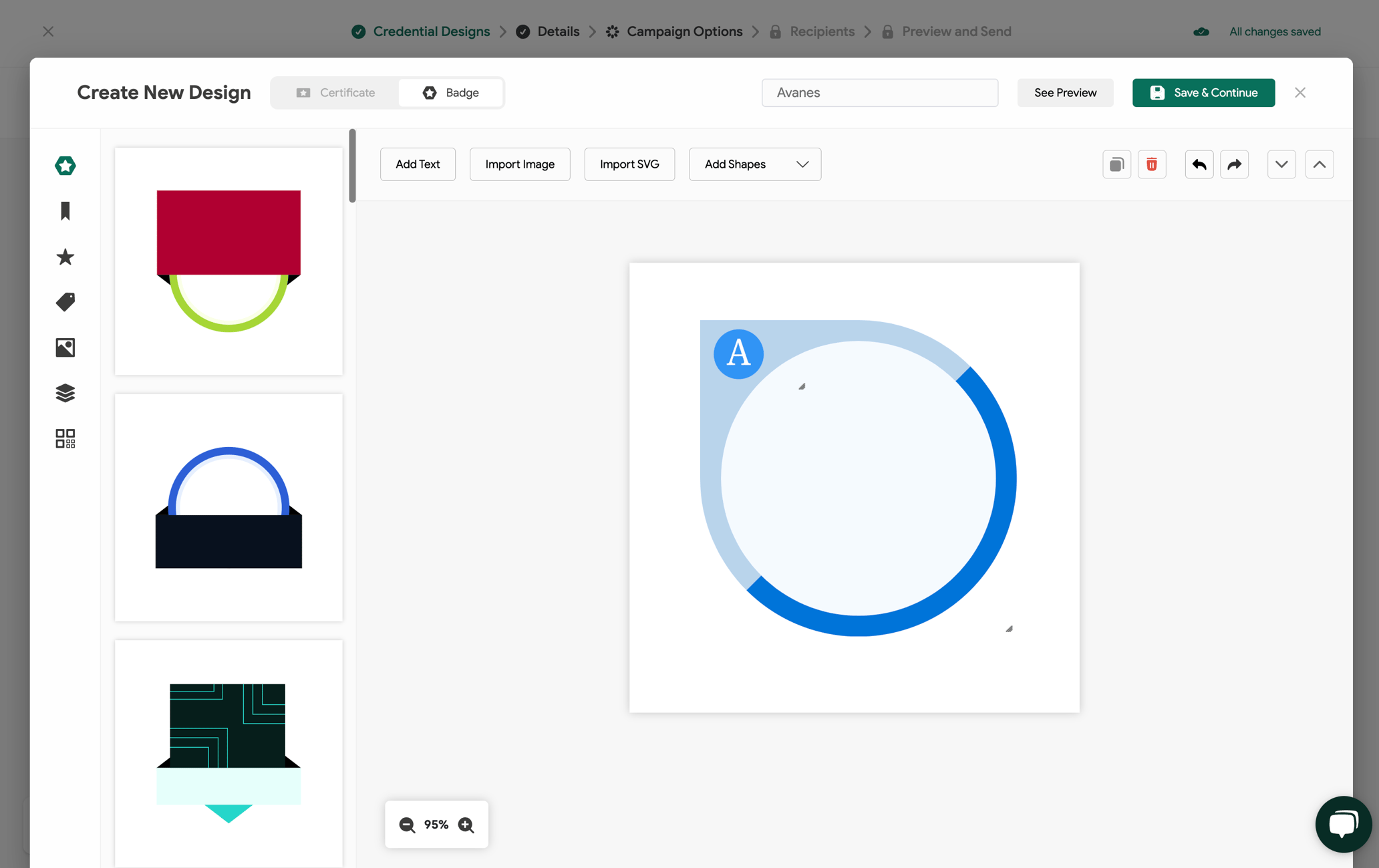The width and height of the screenshot is (1379, 868).
Task: Click the tag icon in sidebar
Action: pyautogui.click(x=65, y=302)
